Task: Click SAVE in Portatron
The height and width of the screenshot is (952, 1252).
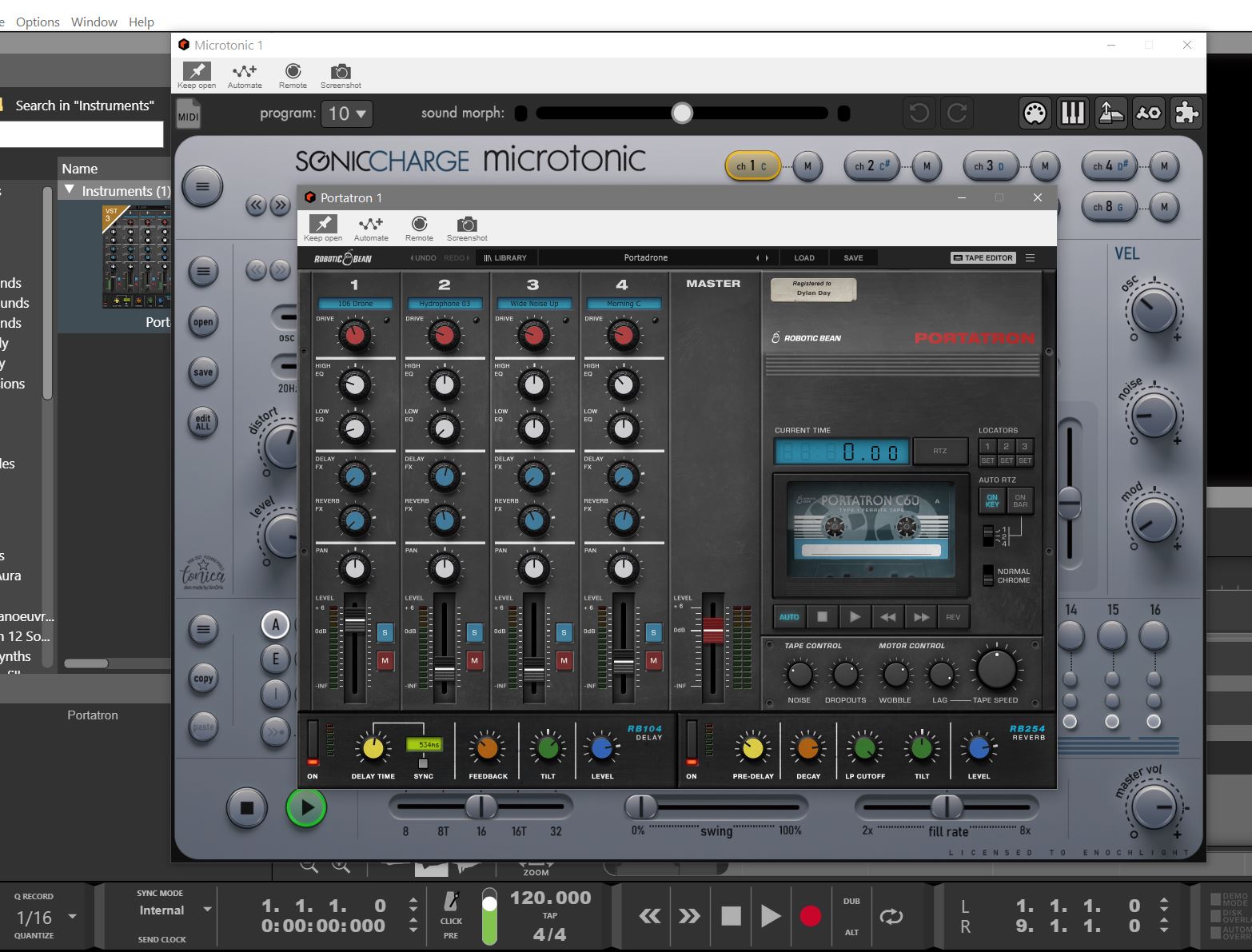Action: pyautogui.click(x=853, y=257)
